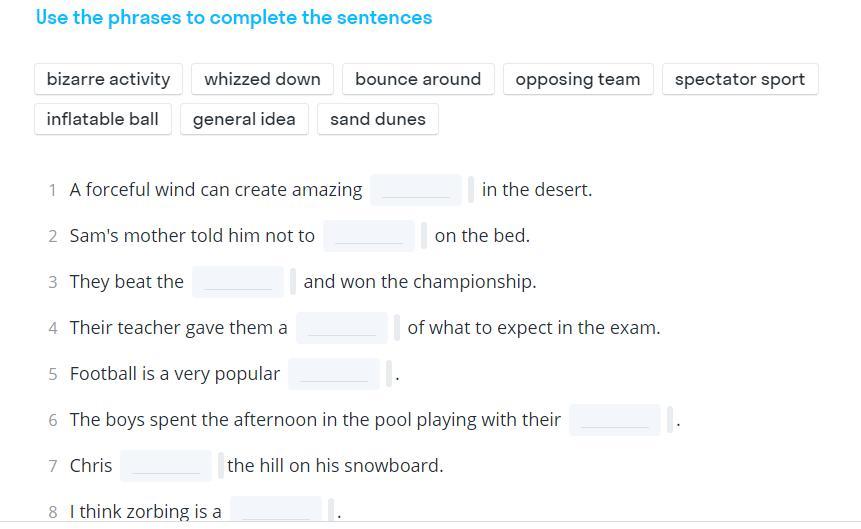Viewport: 861px width, 529px height.
Task: Select the 'sand dunes' phrase chip
Action: [378, 119]
